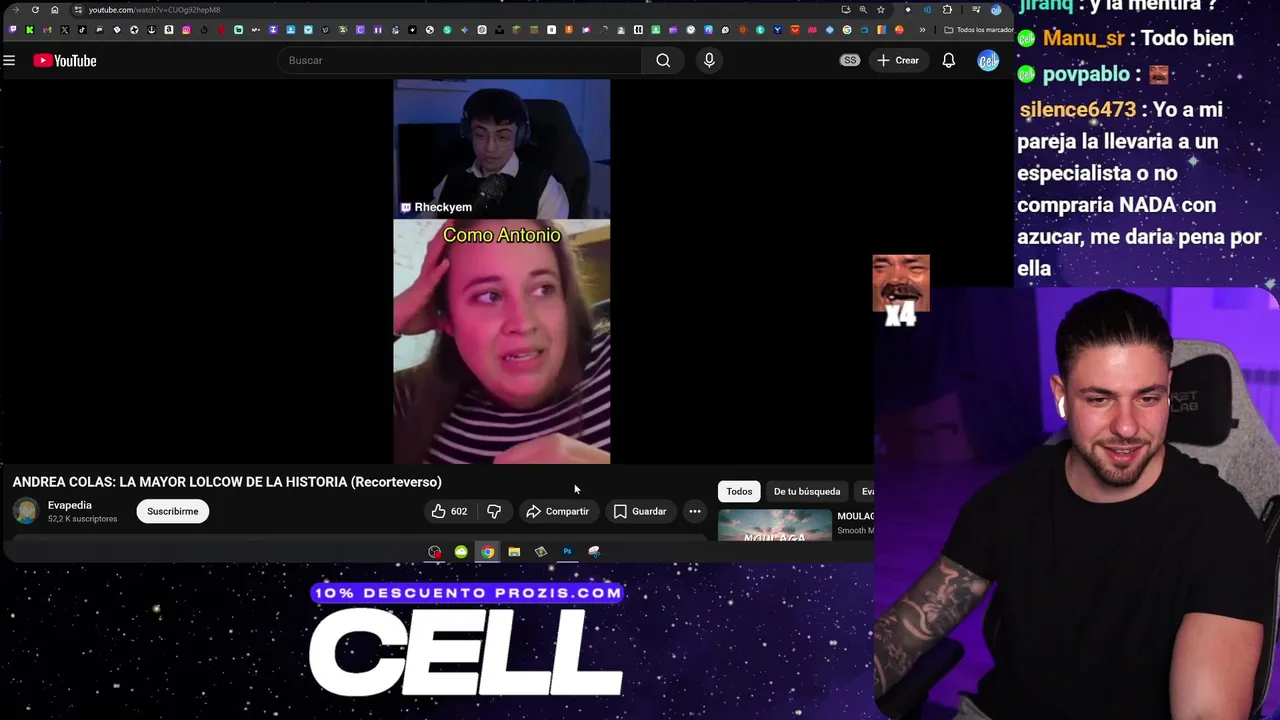Image resolution: width=1280 pixels, height=720 pixels.
Task: Open Chrome from the taskbar
Action: [487, 551]
